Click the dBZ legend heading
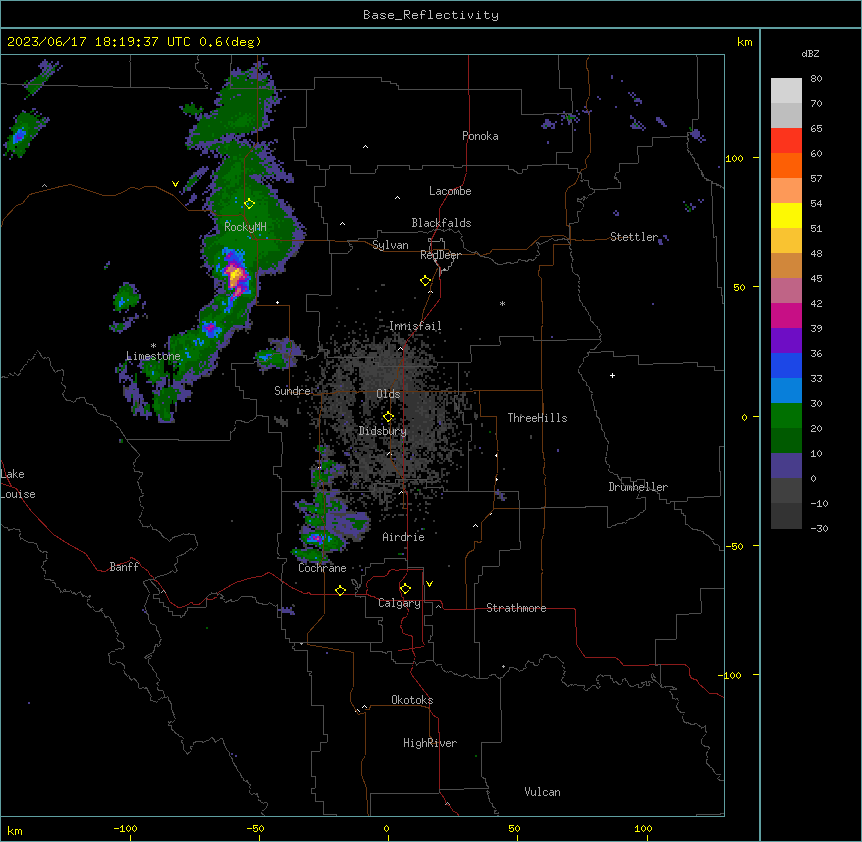The height and width of the screenshot is (842, 862). 810,54
